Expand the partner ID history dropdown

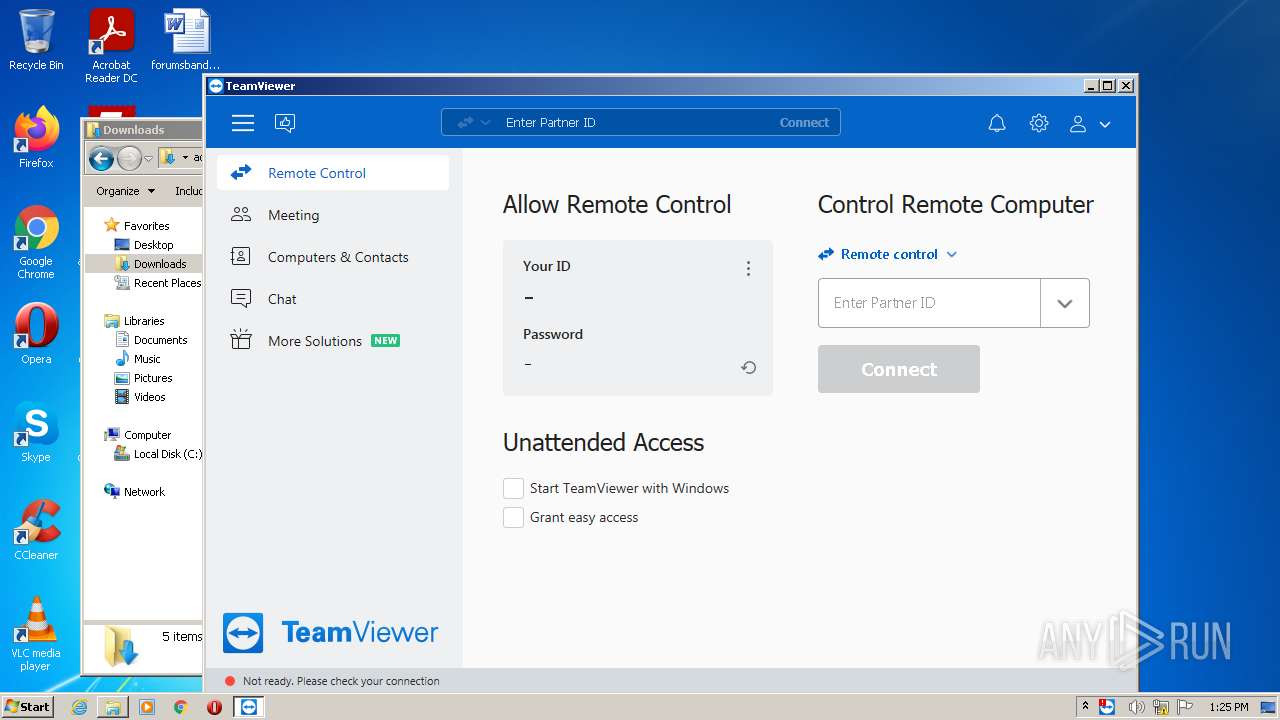point(1065,303)
